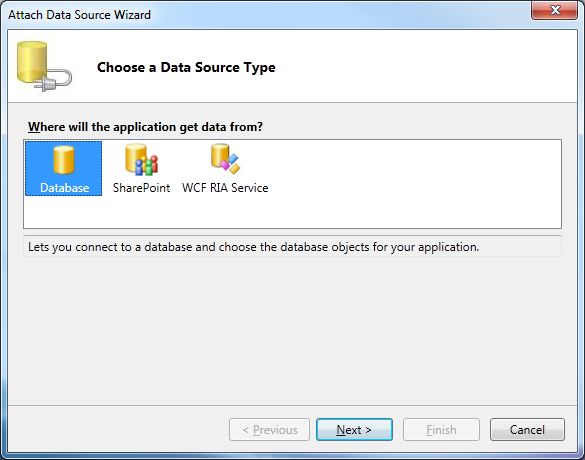Click the "Attach Data Source Wizard" title bar

[x=79, y=15]
